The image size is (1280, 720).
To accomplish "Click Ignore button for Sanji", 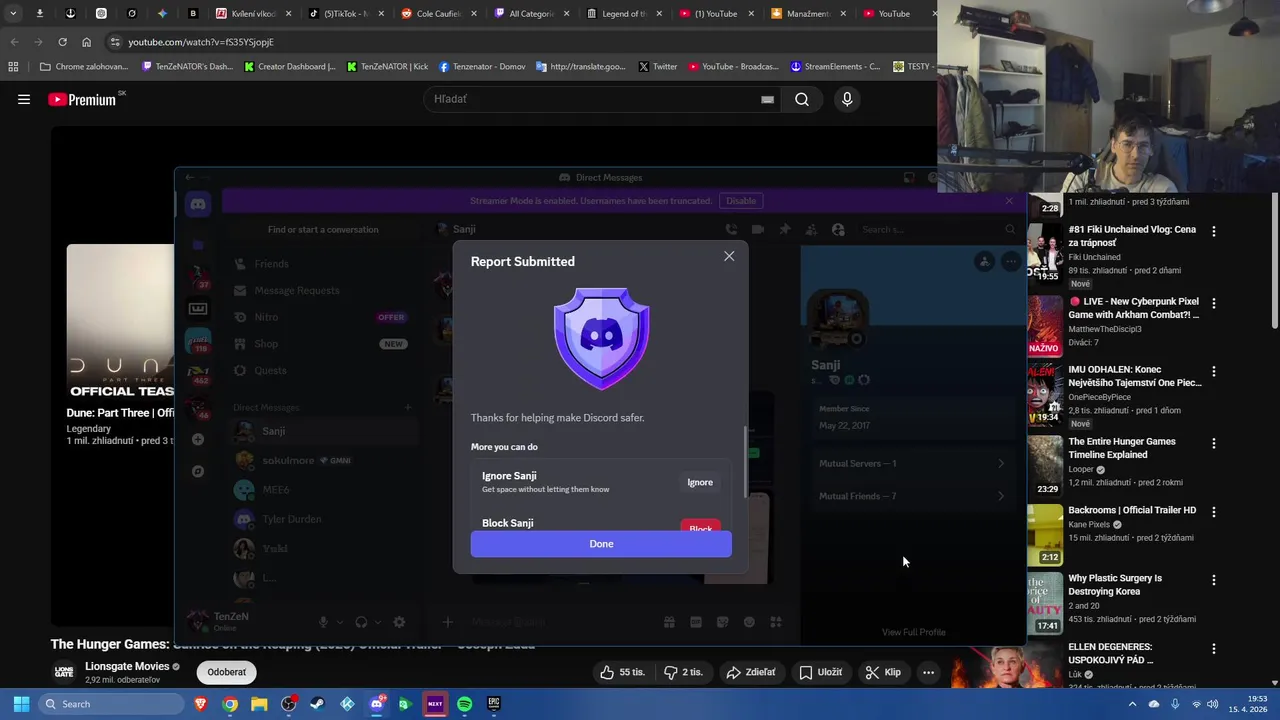I will [x=700, y=483].
